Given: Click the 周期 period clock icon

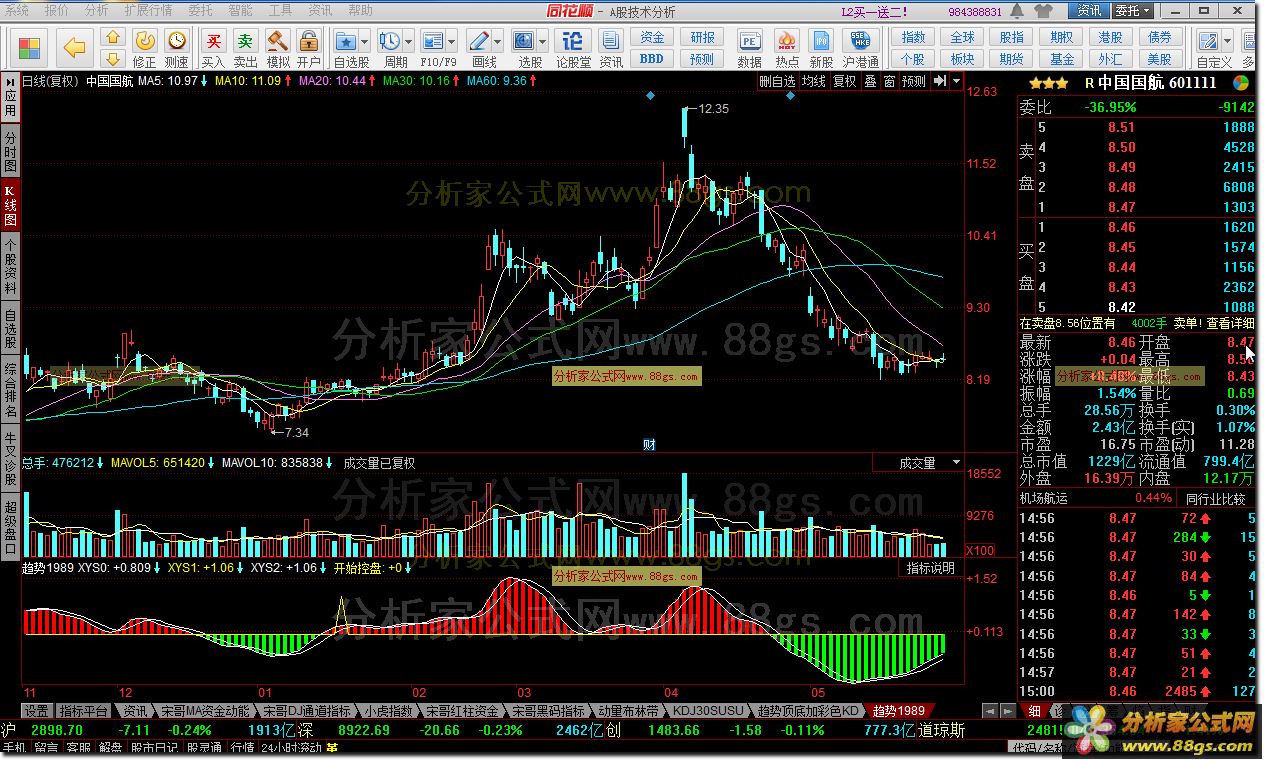Looking at the screenshot, I should click(389, 40).
